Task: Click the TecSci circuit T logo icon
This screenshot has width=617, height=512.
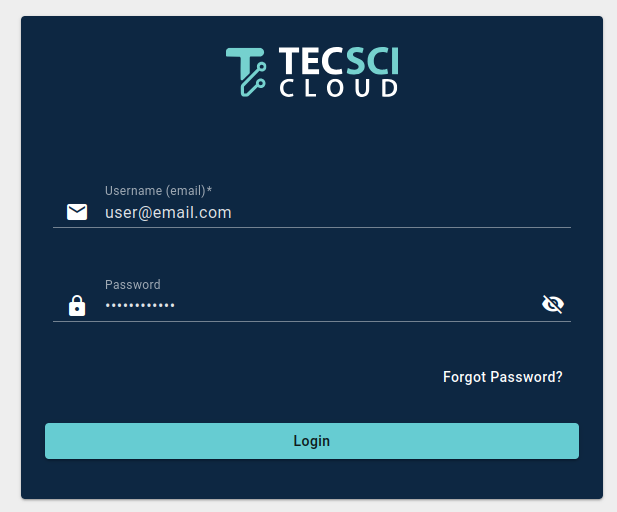Action: pyautogui.click(x=246, y=71)
